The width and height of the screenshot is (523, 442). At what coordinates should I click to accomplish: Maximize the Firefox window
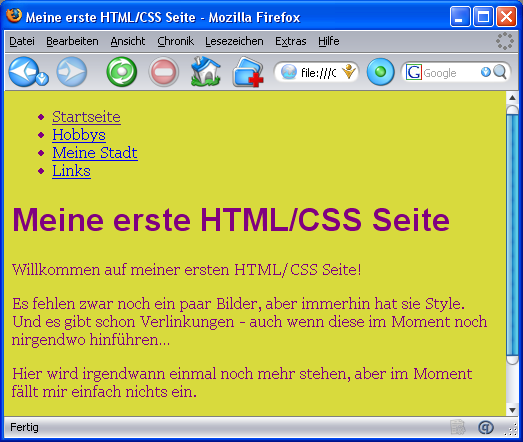point(483,16)
